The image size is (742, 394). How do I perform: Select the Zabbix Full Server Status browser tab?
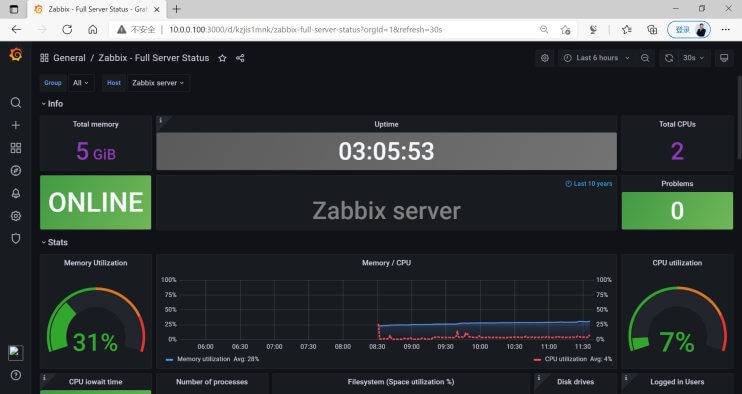pyautogui.click(x=98, y=9)
